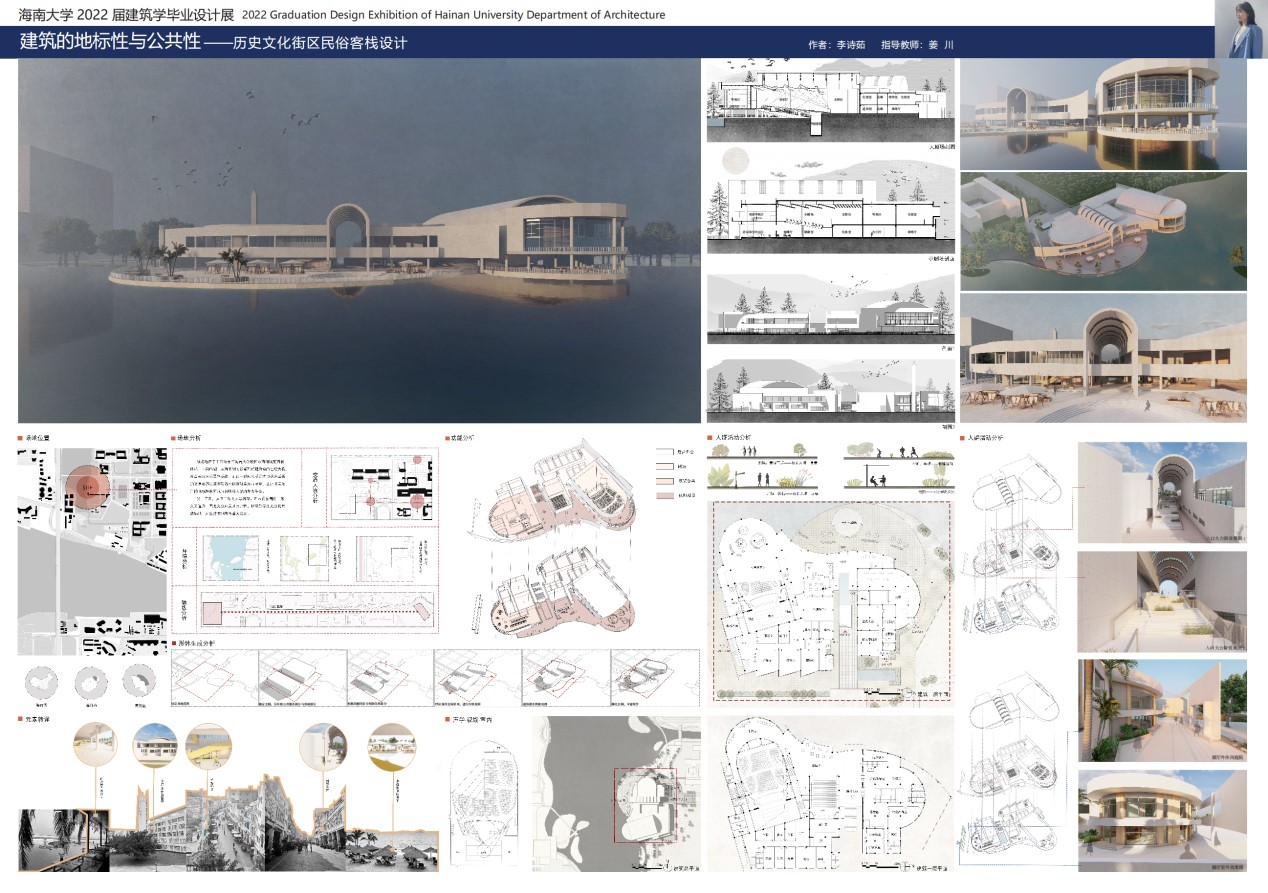The width and height of the screenshot is (1268, 893).
Task: Click the English exhibition title in header
Action: 453,16
